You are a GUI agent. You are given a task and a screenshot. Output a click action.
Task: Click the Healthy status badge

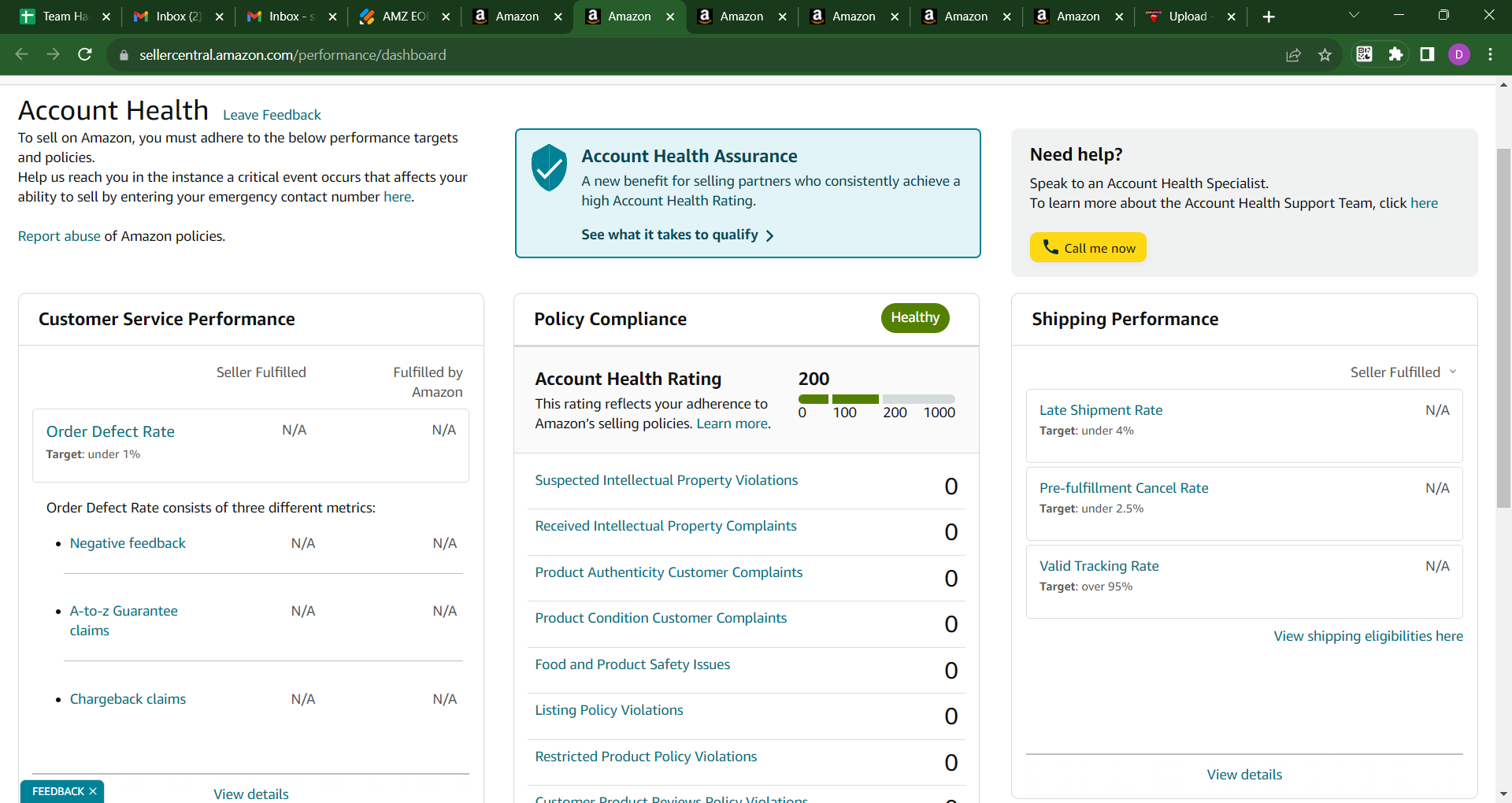[x=915, y=317]
